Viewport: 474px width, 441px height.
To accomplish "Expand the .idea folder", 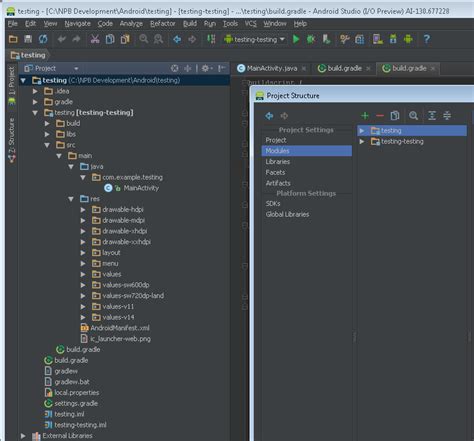I will 35,91.
